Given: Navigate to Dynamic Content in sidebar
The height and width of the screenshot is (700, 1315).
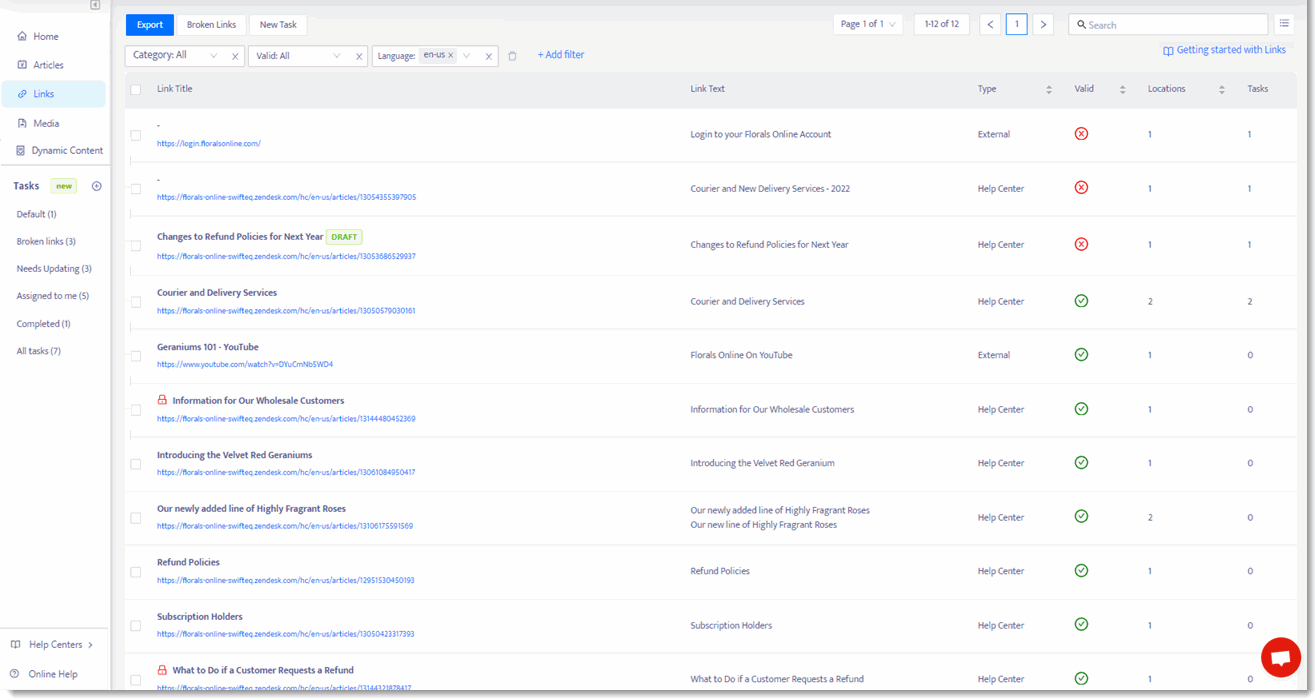Looking at the screenshot, I should 66,151.
